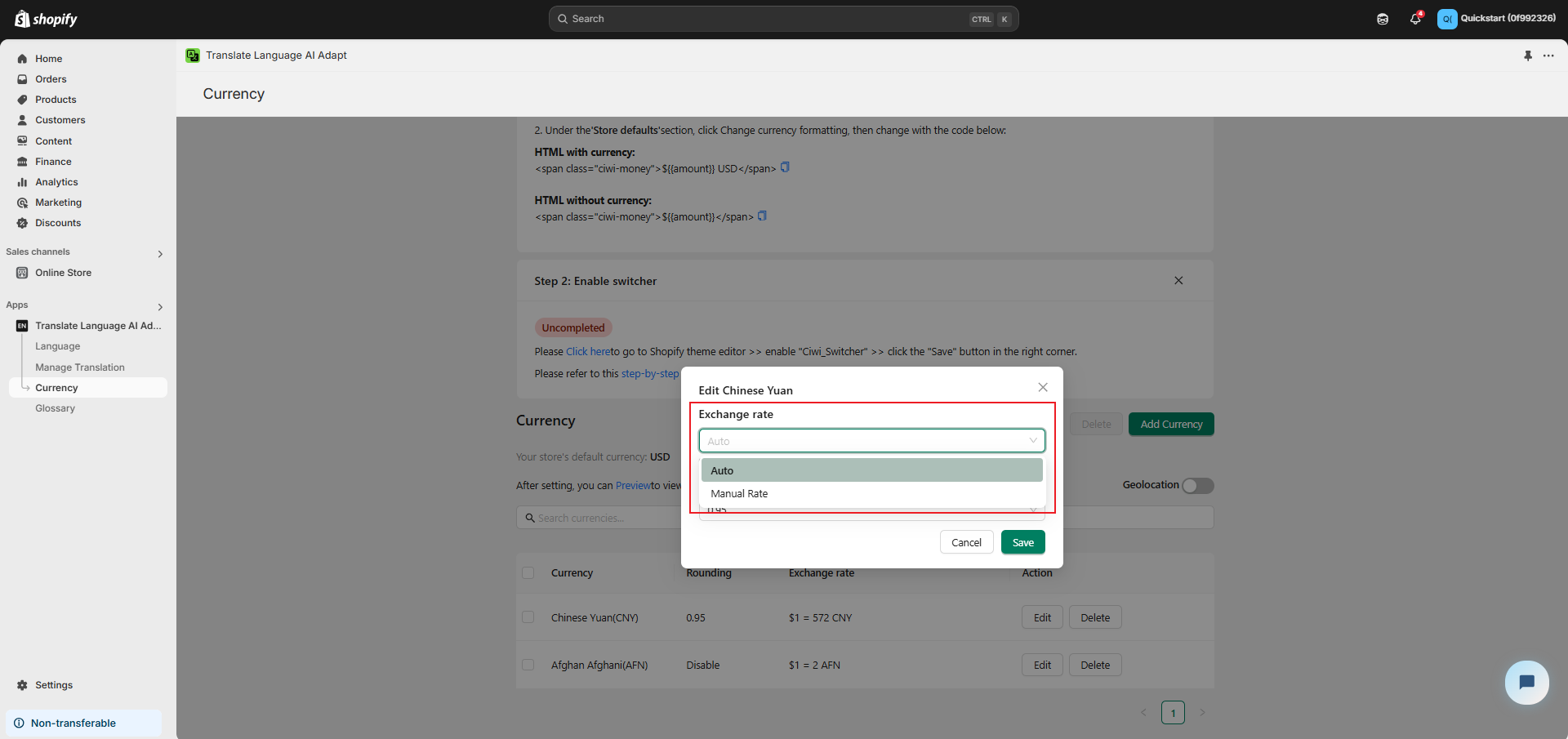Expand the Sales channels section

(160, 254)
